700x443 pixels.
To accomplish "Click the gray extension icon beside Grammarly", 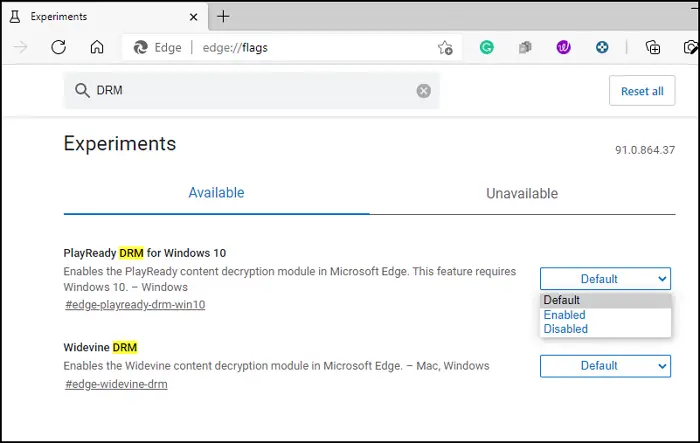I will pos(525,47).
